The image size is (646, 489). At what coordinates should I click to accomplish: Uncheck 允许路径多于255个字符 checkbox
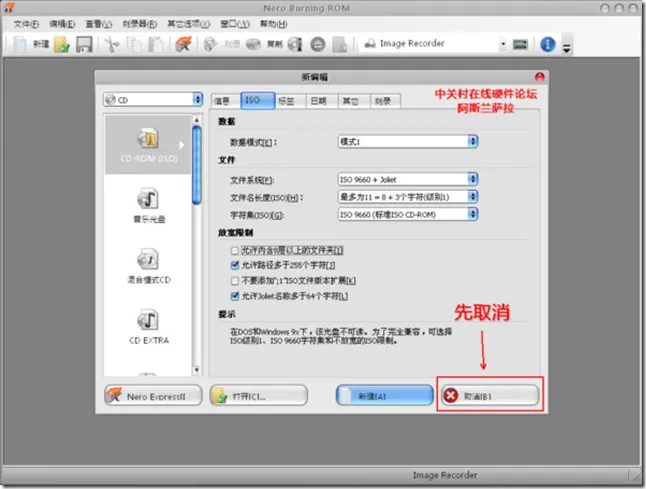(235, 265)
